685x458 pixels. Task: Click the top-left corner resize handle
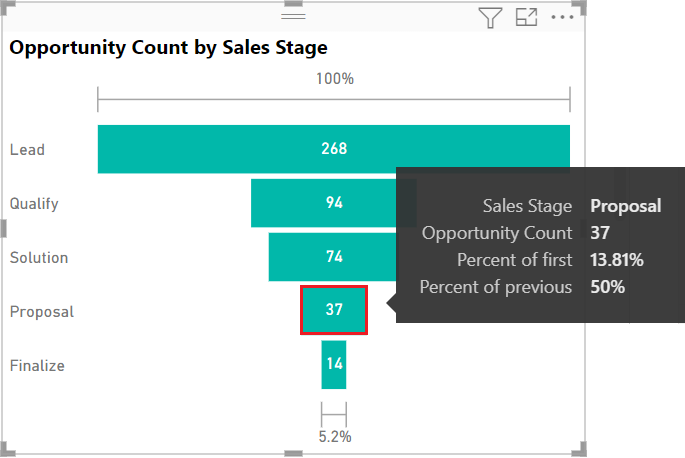click(x=4, y=6)
